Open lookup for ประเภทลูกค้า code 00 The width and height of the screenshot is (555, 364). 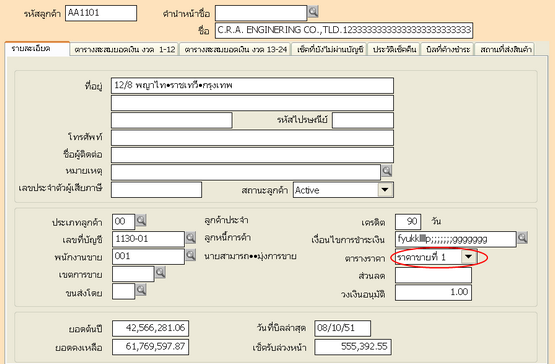(x=141, y=221)
